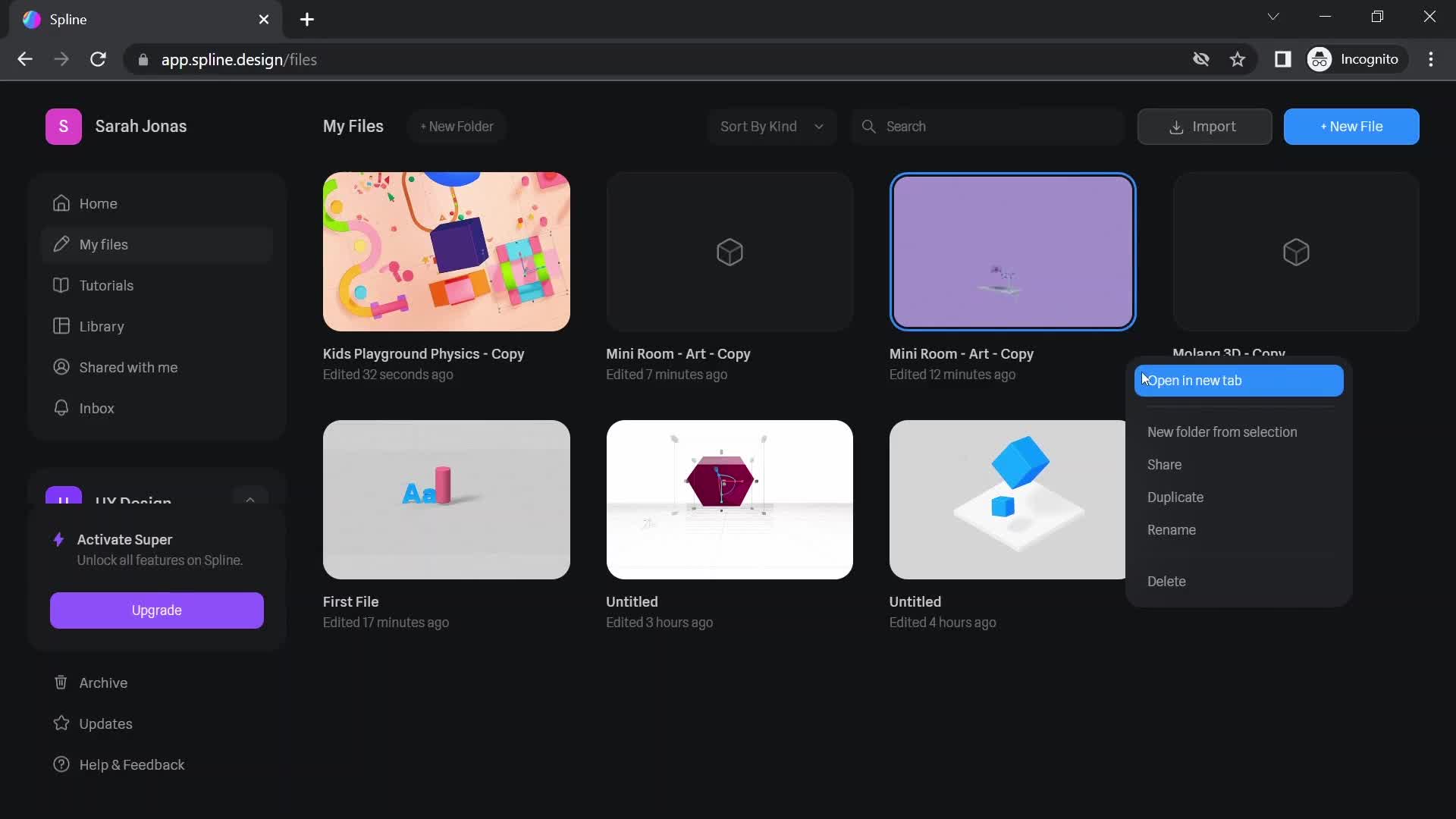Open My Files sidebar icon
This screenshot has height=819, width=1456.
[x=62, y=245]
